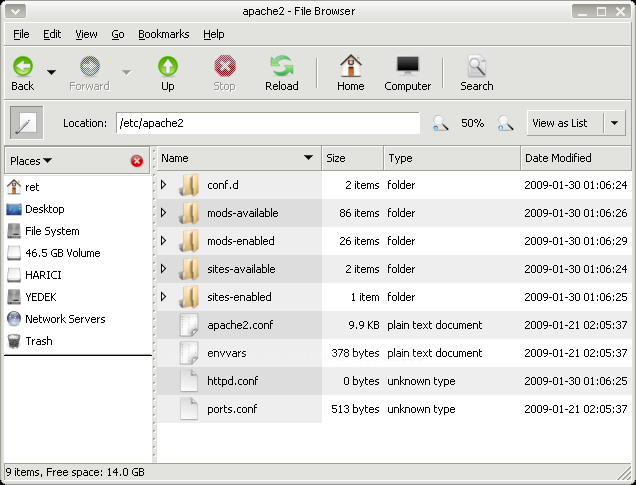Expand the sites-available folder tree
The height and width of the screenshot is (485, 636).
(x=163, y=269)
